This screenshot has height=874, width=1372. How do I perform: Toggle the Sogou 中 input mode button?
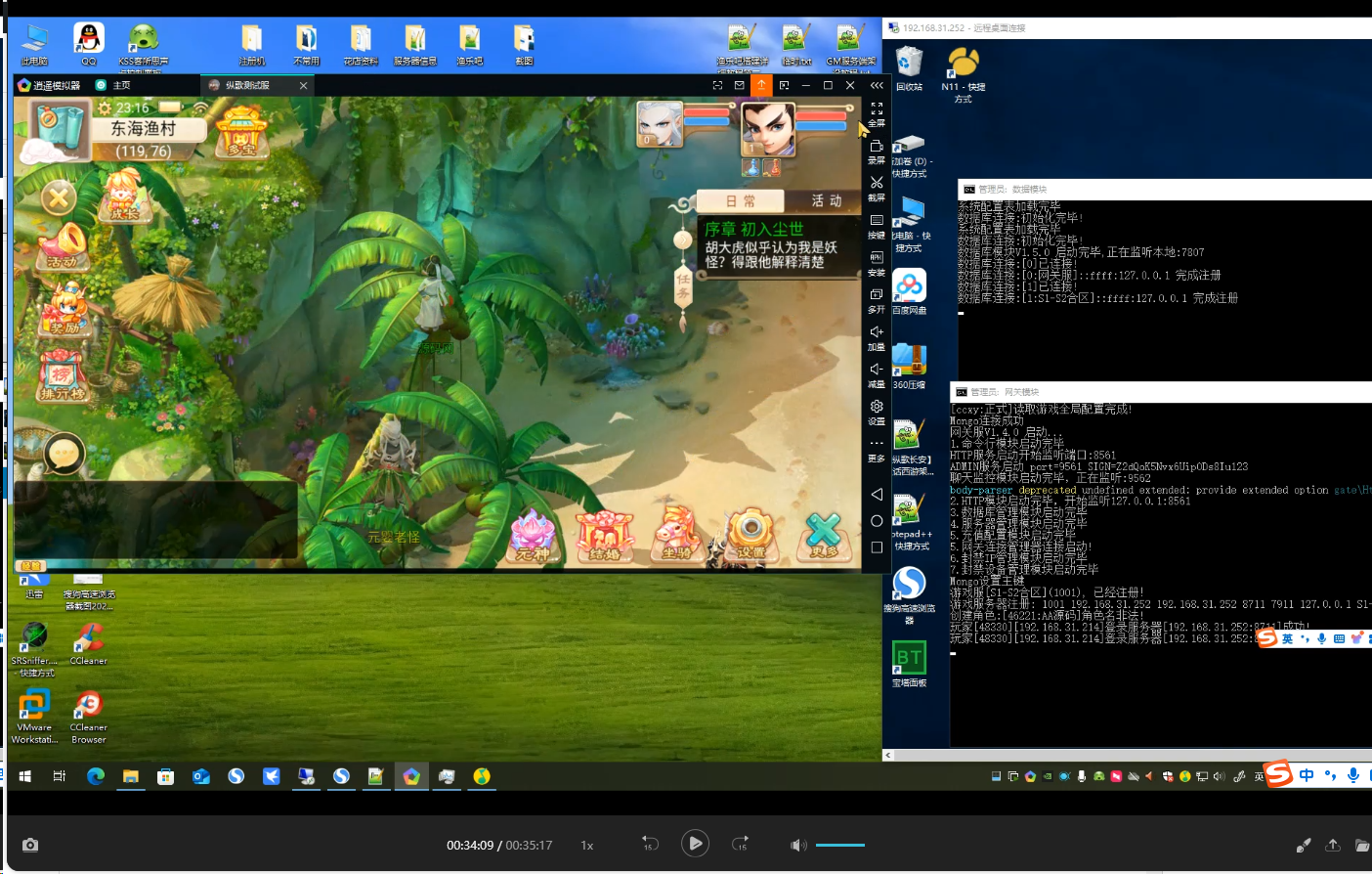(1307, 775)
